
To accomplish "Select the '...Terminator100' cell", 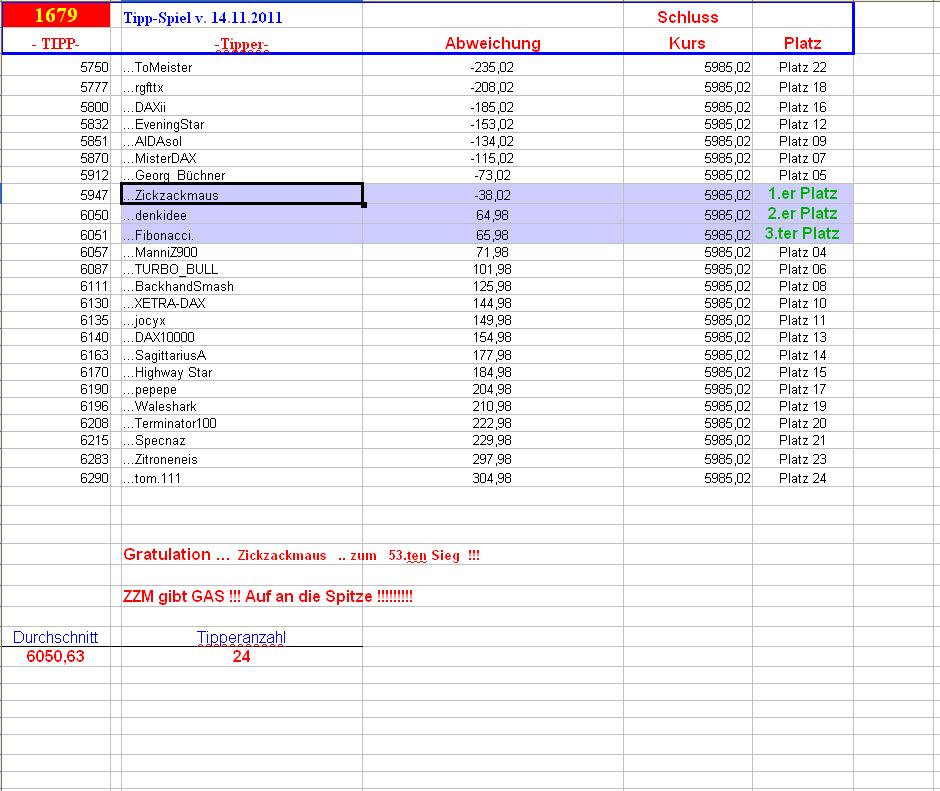I will coord(242,423).
